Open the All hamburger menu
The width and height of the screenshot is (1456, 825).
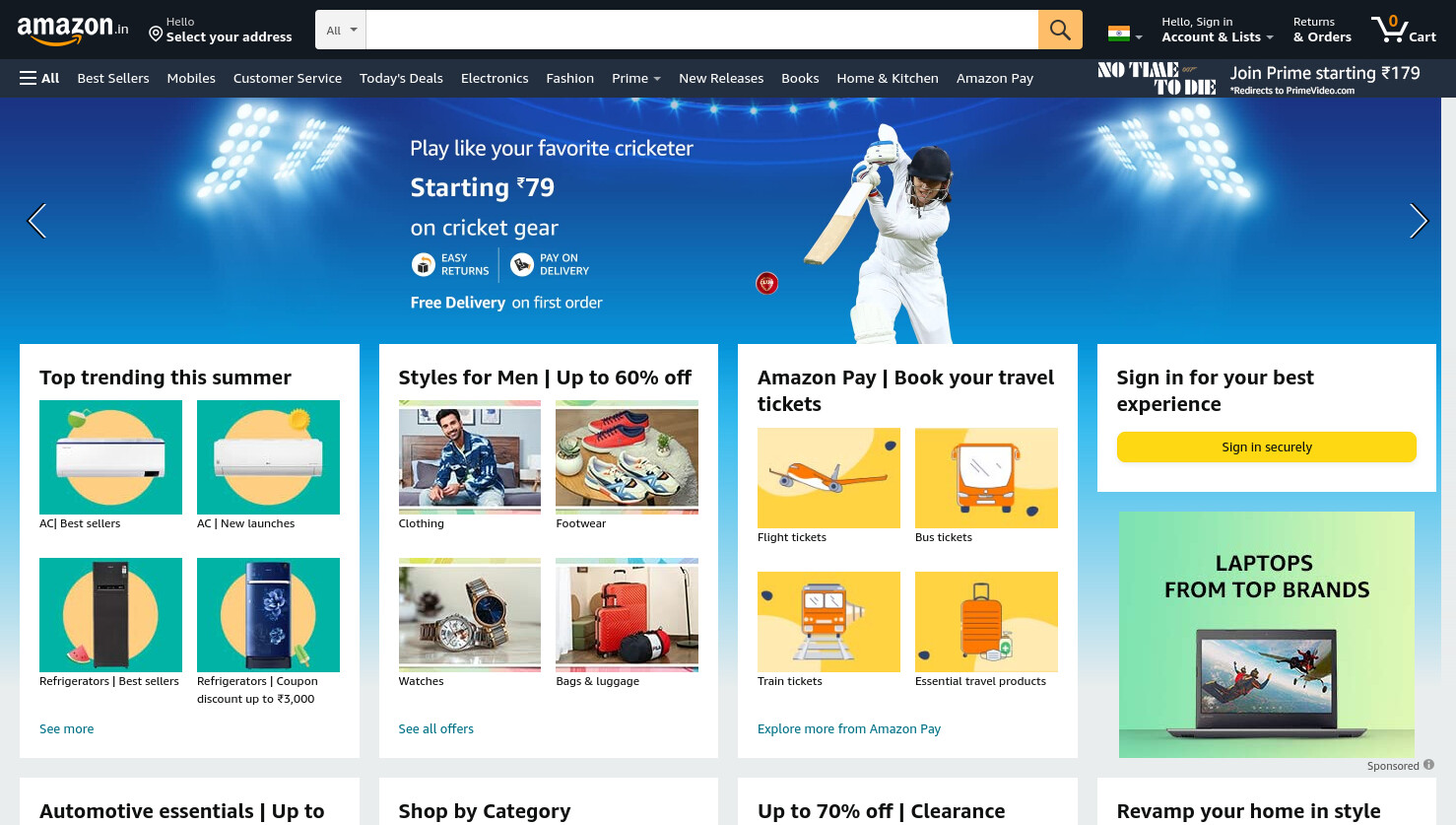tap(39, 78)
